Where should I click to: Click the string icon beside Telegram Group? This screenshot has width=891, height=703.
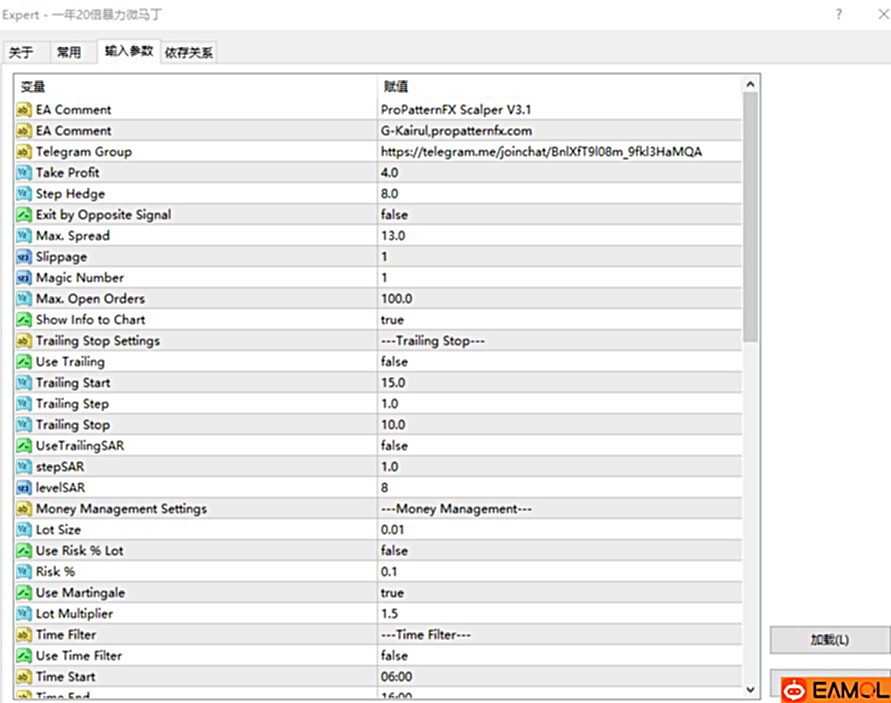24,152
